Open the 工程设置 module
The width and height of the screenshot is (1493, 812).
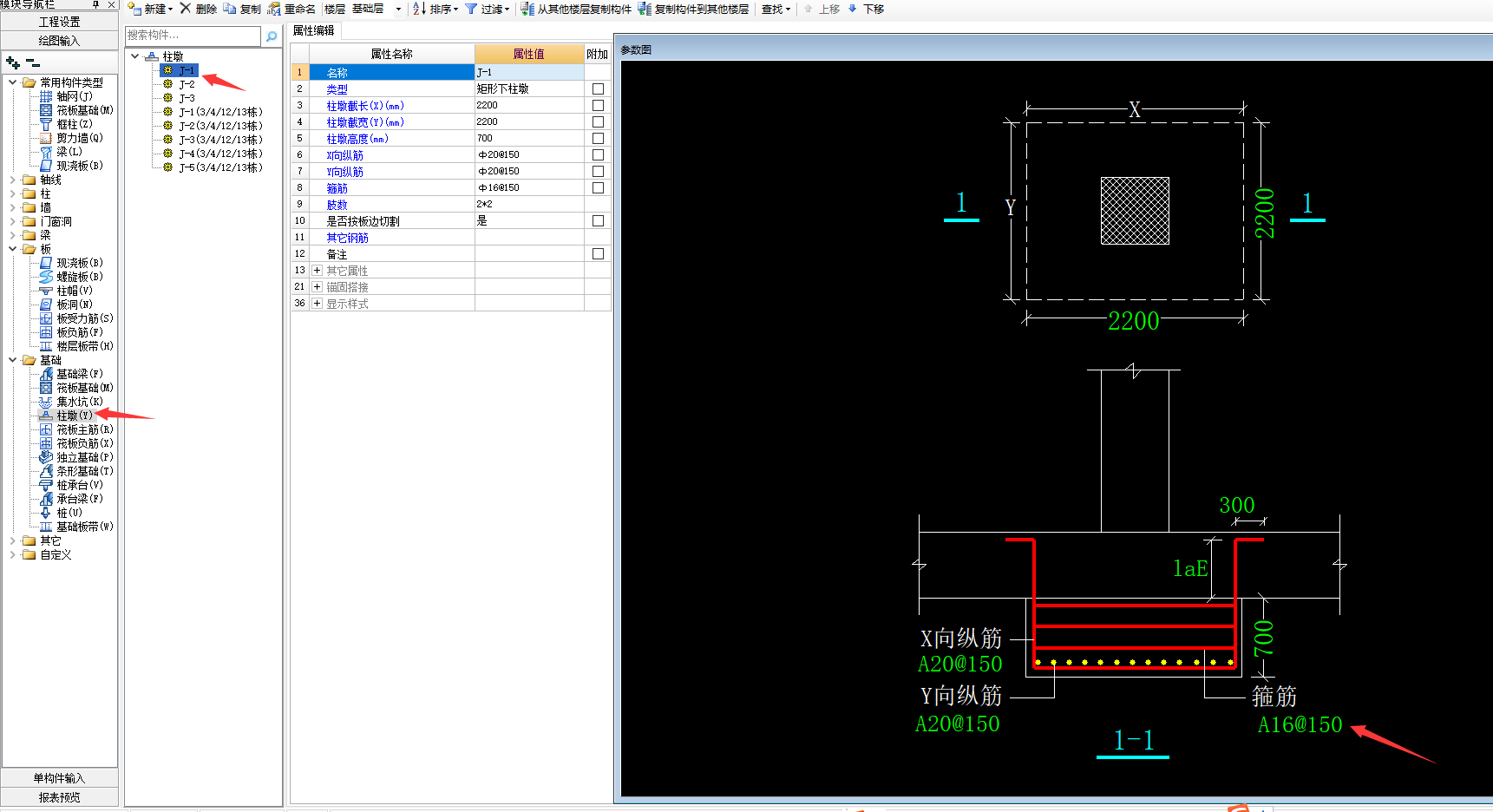point(59,22)
